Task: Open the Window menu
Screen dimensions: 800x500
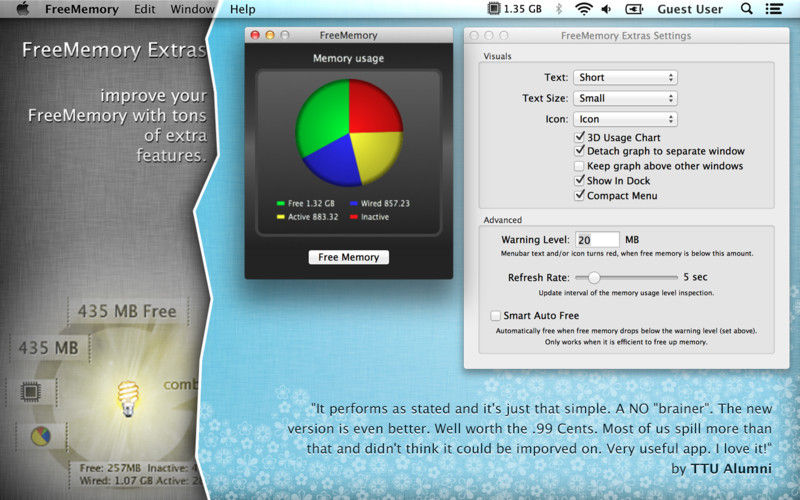Action: 192,9
